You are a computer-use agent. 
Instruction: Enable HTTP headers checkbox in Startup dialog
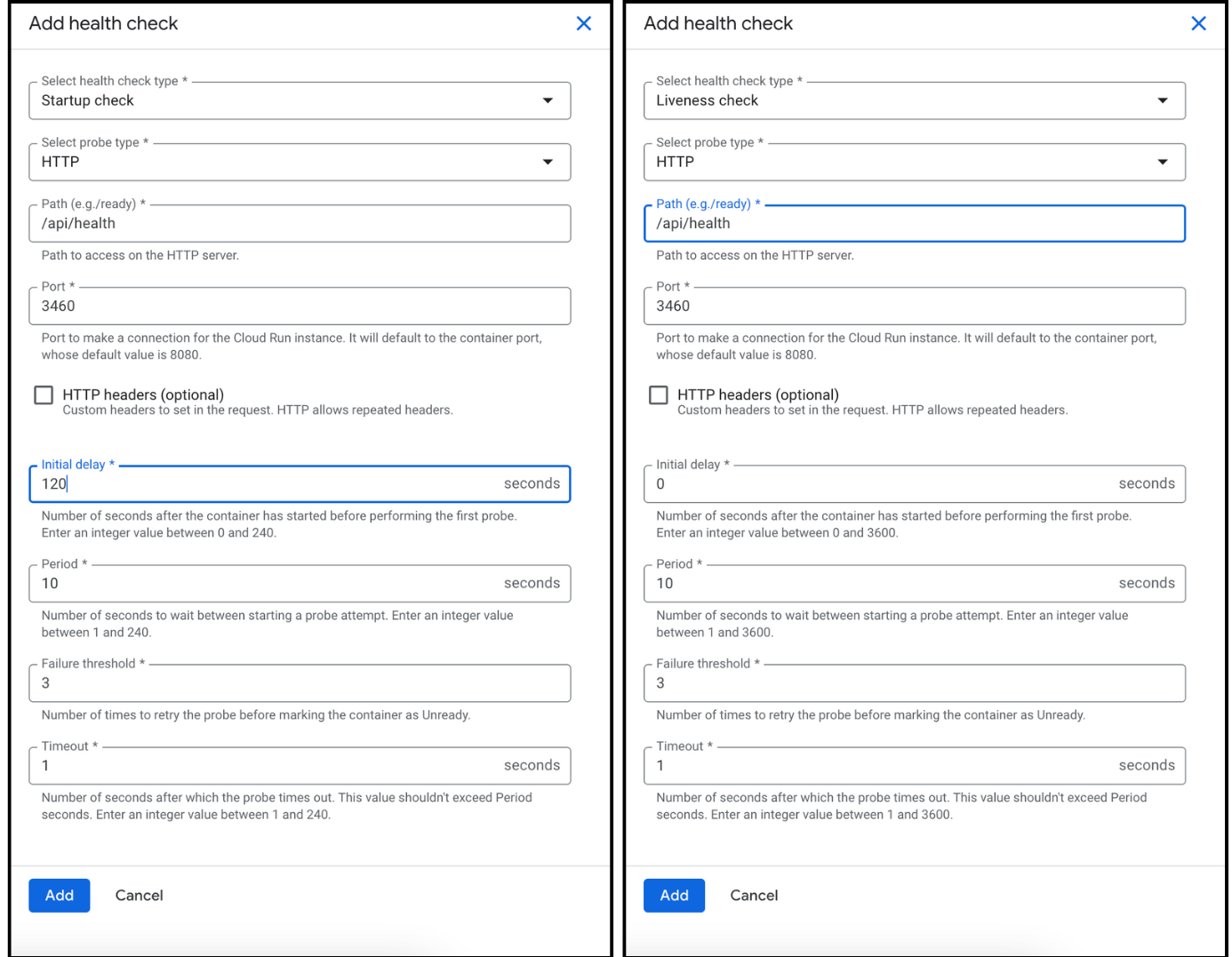coord(44,395)
